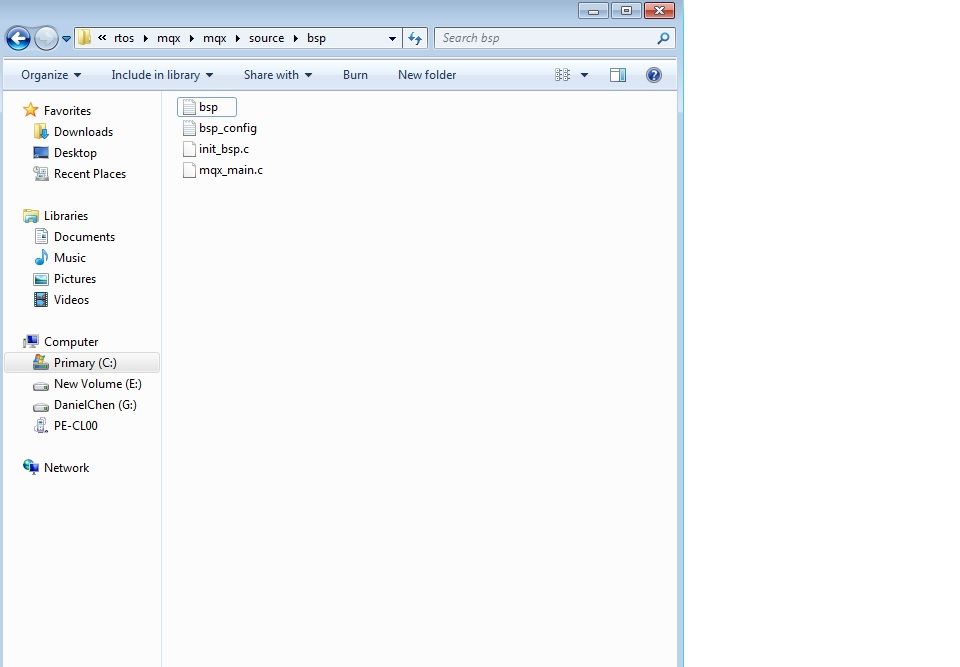Select the mqx_main.c file

point(223,170)
